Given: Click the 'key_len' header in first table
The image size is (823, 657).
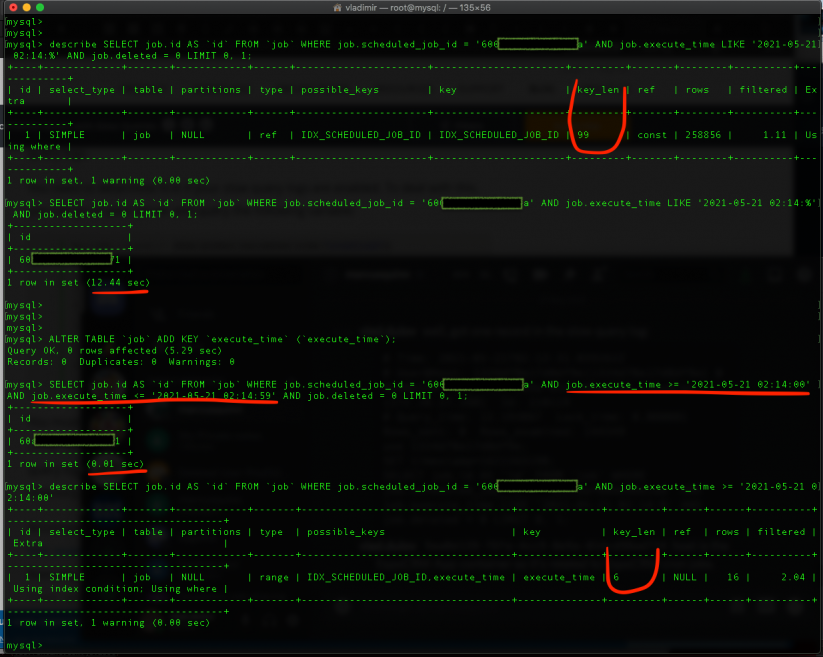Looking at the screenshot, I should tap(598, 90).
